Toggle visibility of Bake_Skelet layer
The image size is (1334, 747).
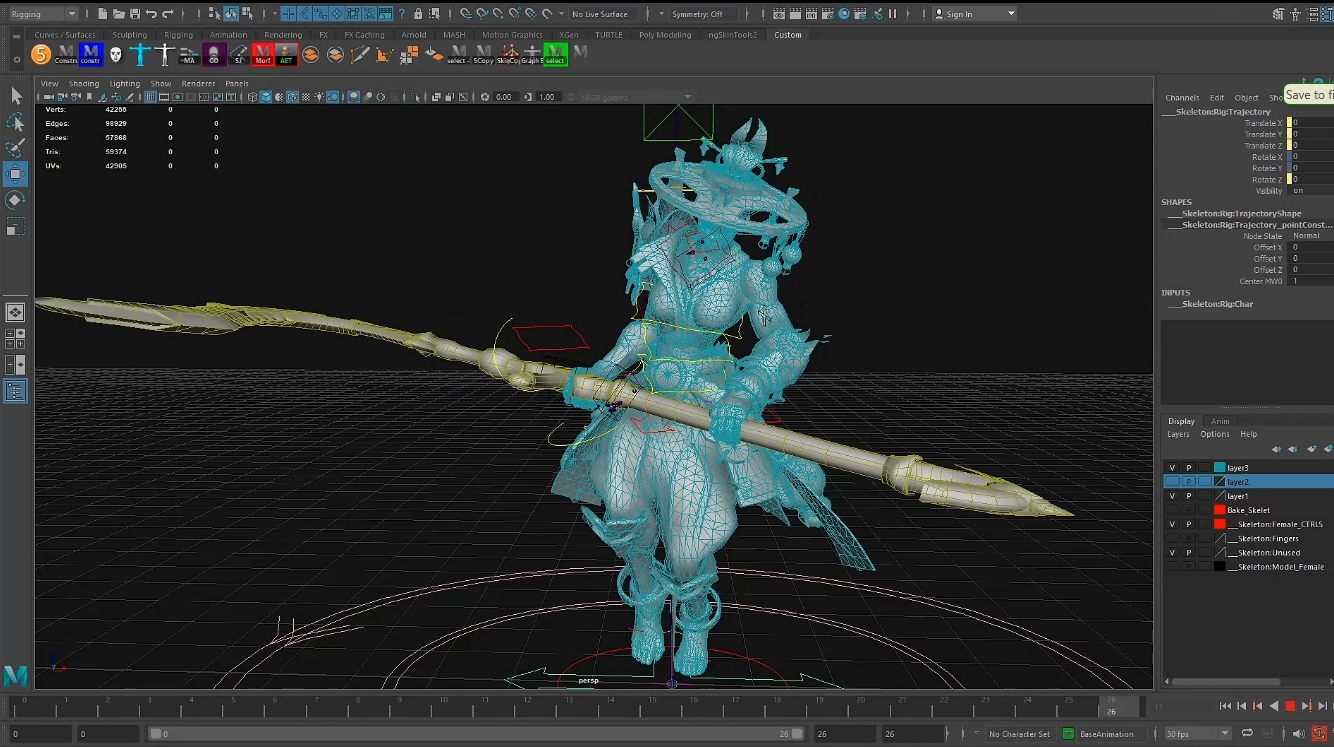tap(1172, 510)
